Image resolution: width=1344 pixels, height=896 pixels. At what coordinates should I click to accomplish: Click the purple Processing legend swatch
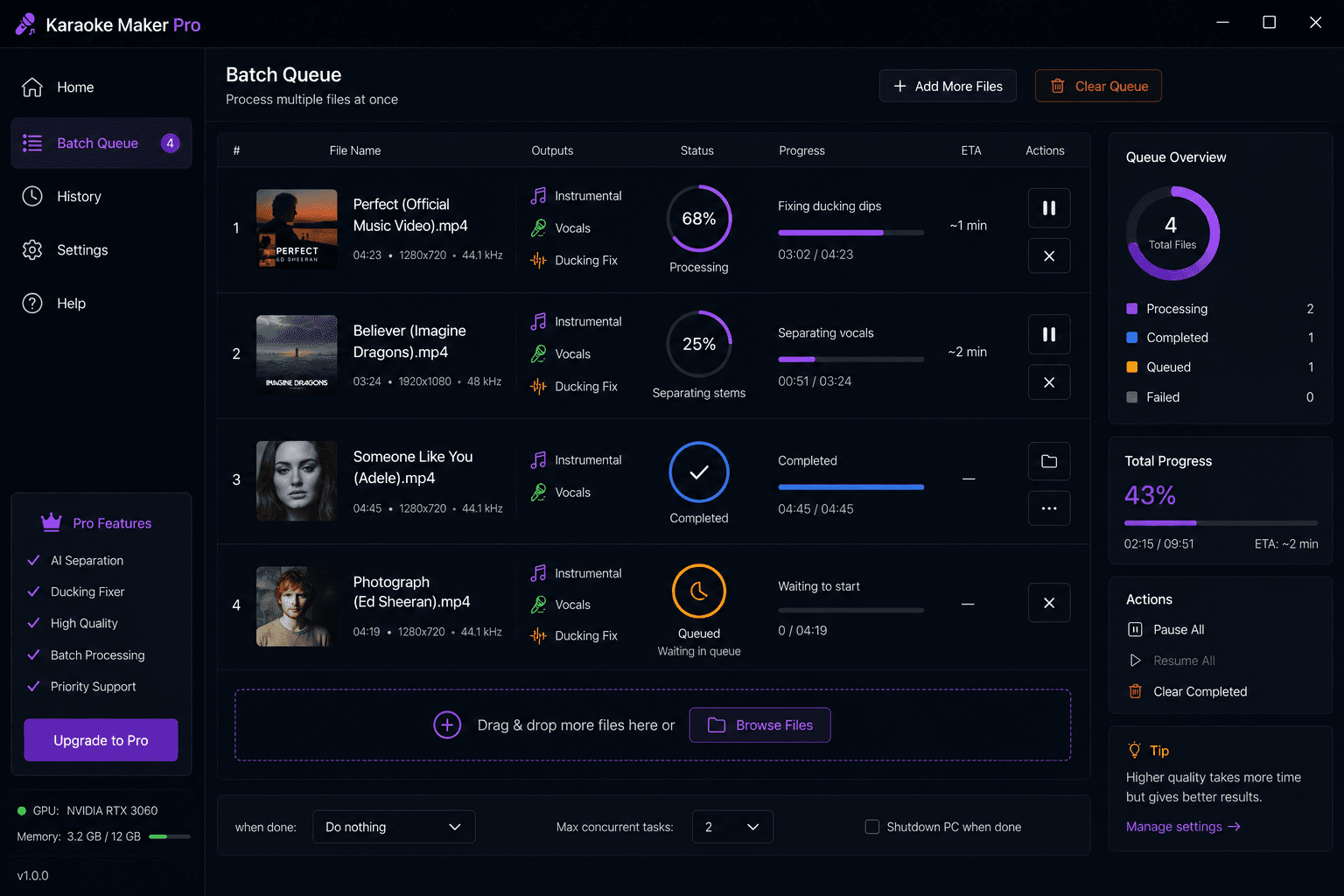(1131, 309)
